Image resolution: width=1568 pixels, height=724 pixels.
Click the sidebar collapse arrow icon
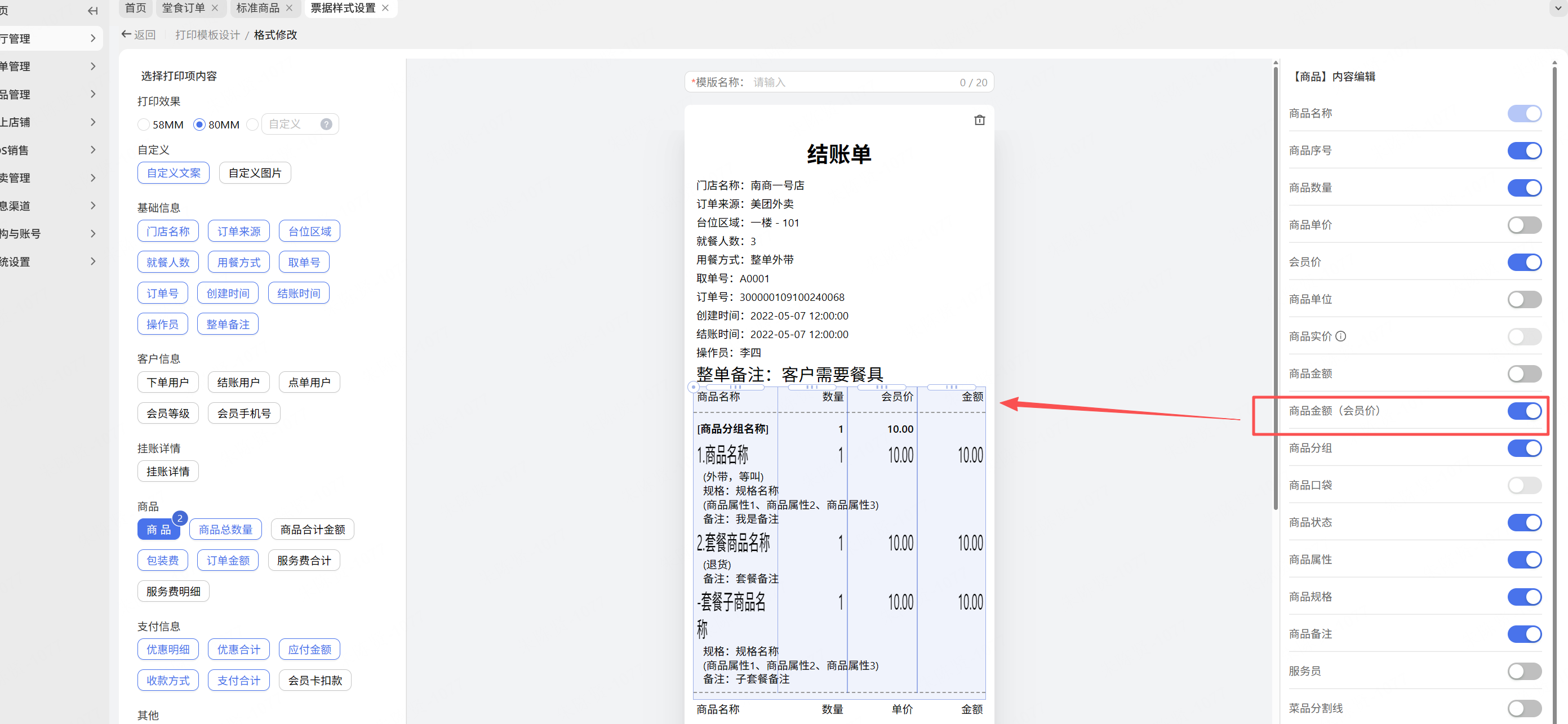[x=92, y=10]
